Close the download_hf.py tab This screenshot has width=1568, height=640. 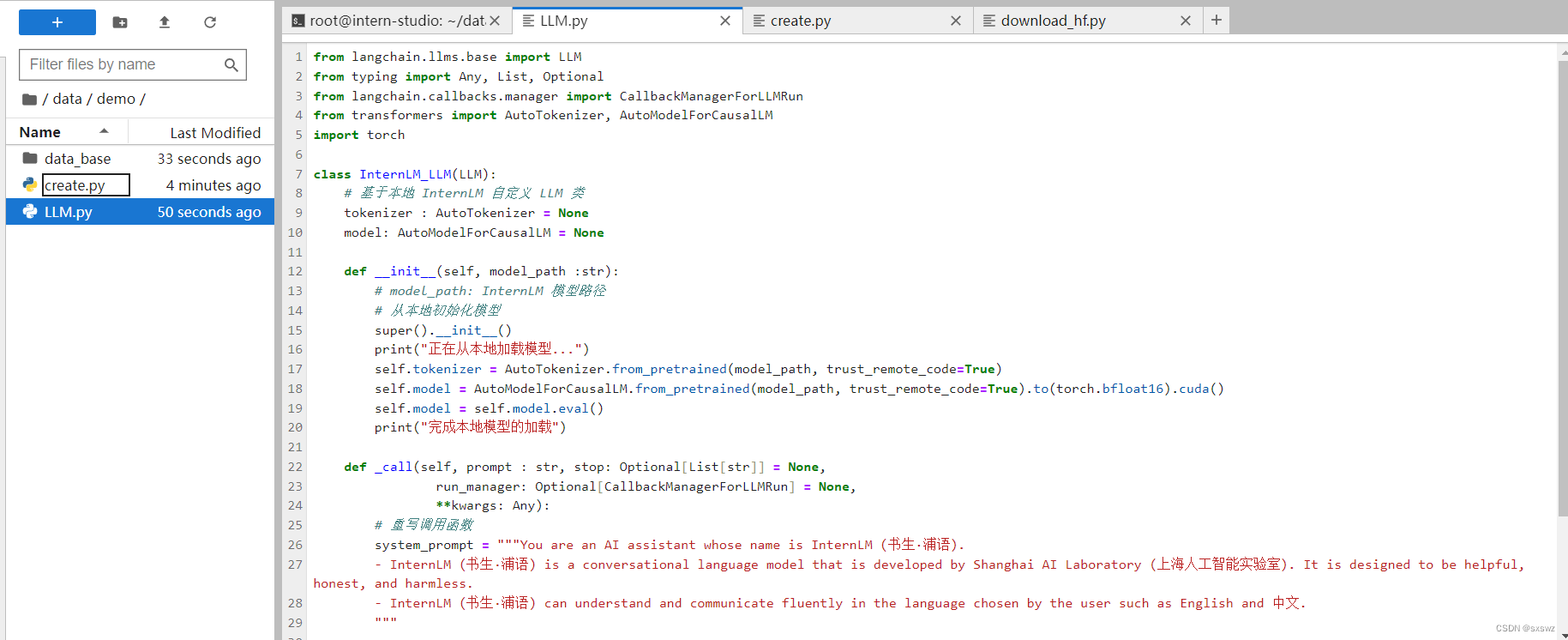(x=1186, y=21)
